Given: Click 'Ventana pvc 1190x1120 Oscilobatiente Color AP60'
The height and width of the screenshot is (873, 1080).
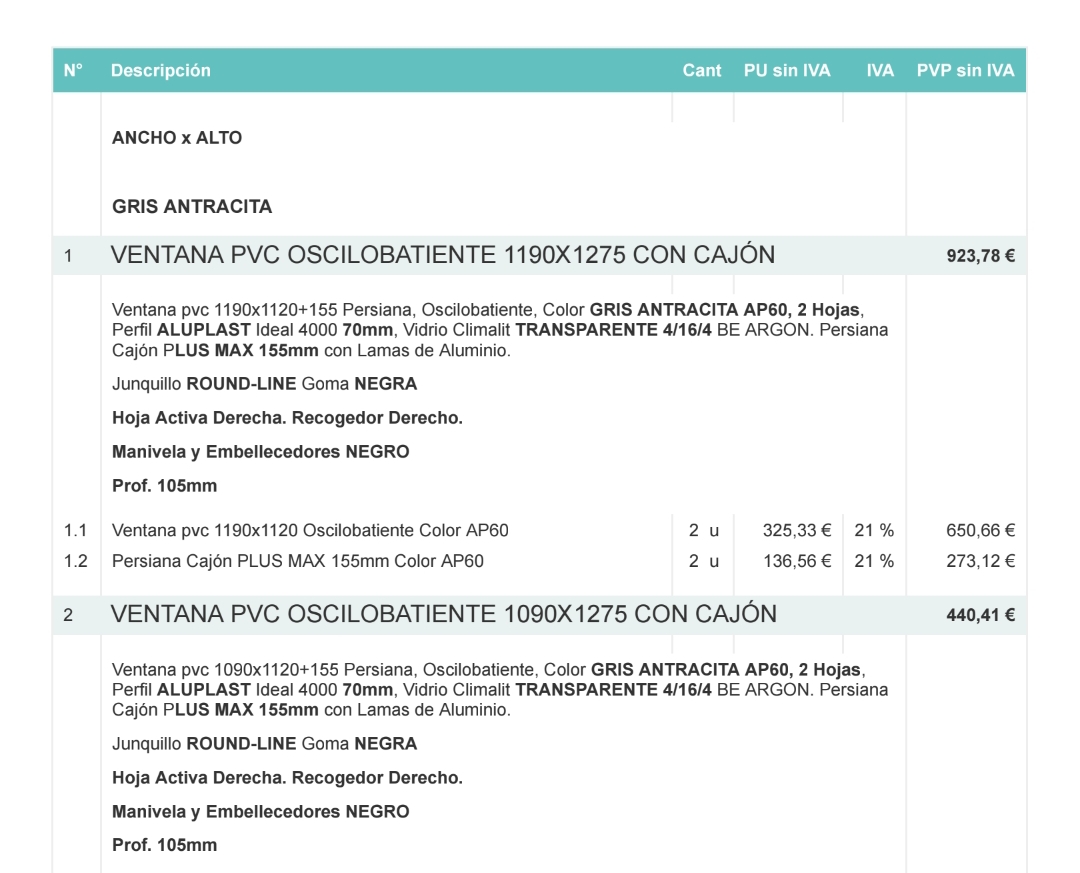Looking at the screenshot, I should point(310,531).
